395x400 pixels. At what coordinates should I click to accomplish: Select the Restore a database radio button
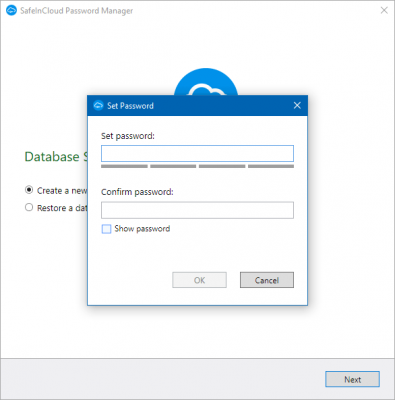coord(29,207)
